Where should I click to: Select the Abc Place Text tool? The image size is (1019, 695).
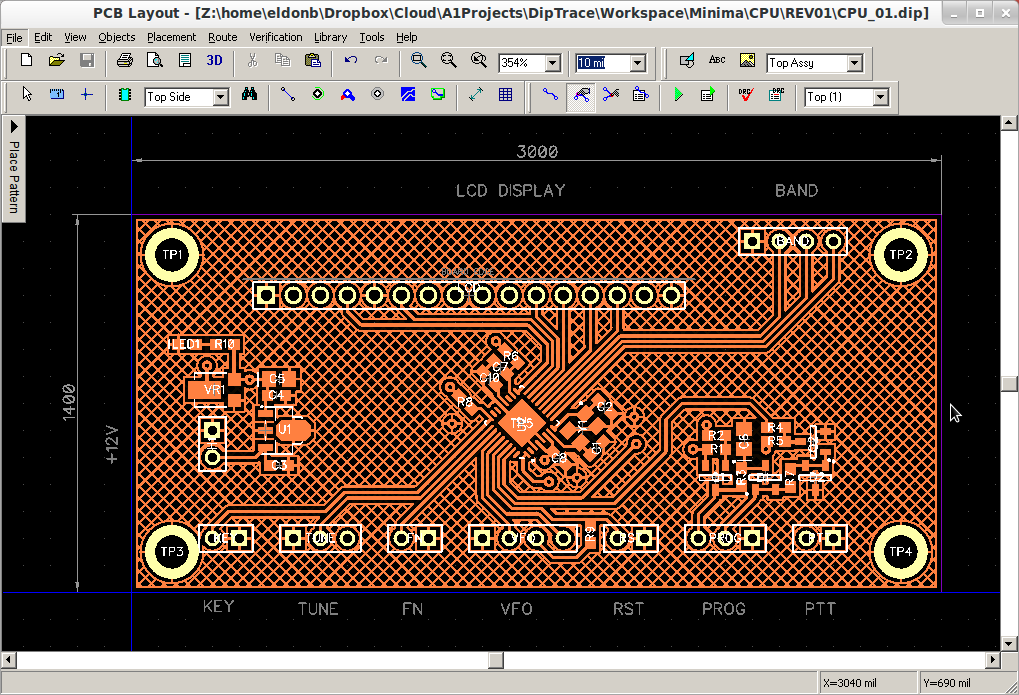[717, 60]
